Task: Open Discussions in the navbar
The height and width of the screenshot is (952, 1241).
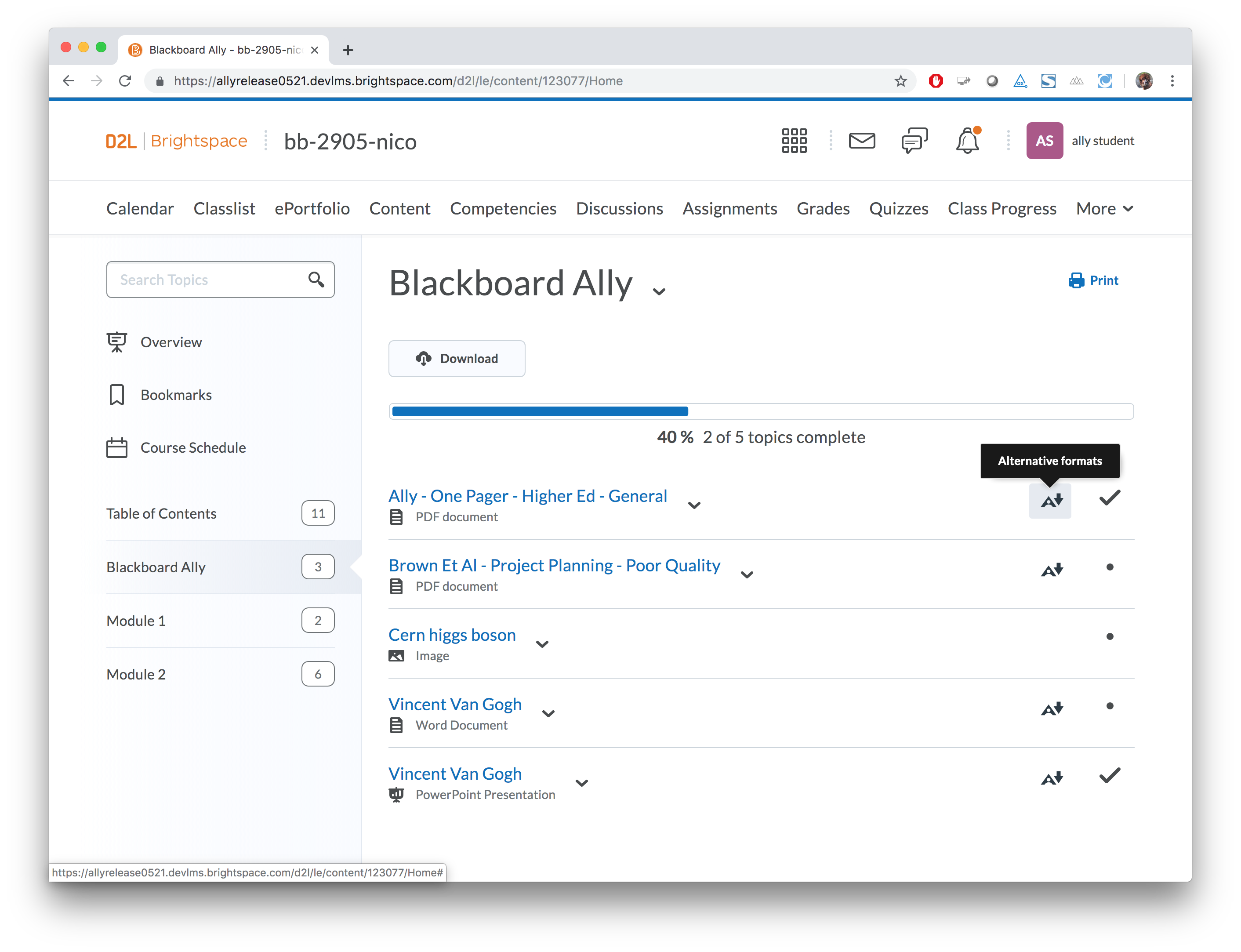Action: tap(619, 208)
